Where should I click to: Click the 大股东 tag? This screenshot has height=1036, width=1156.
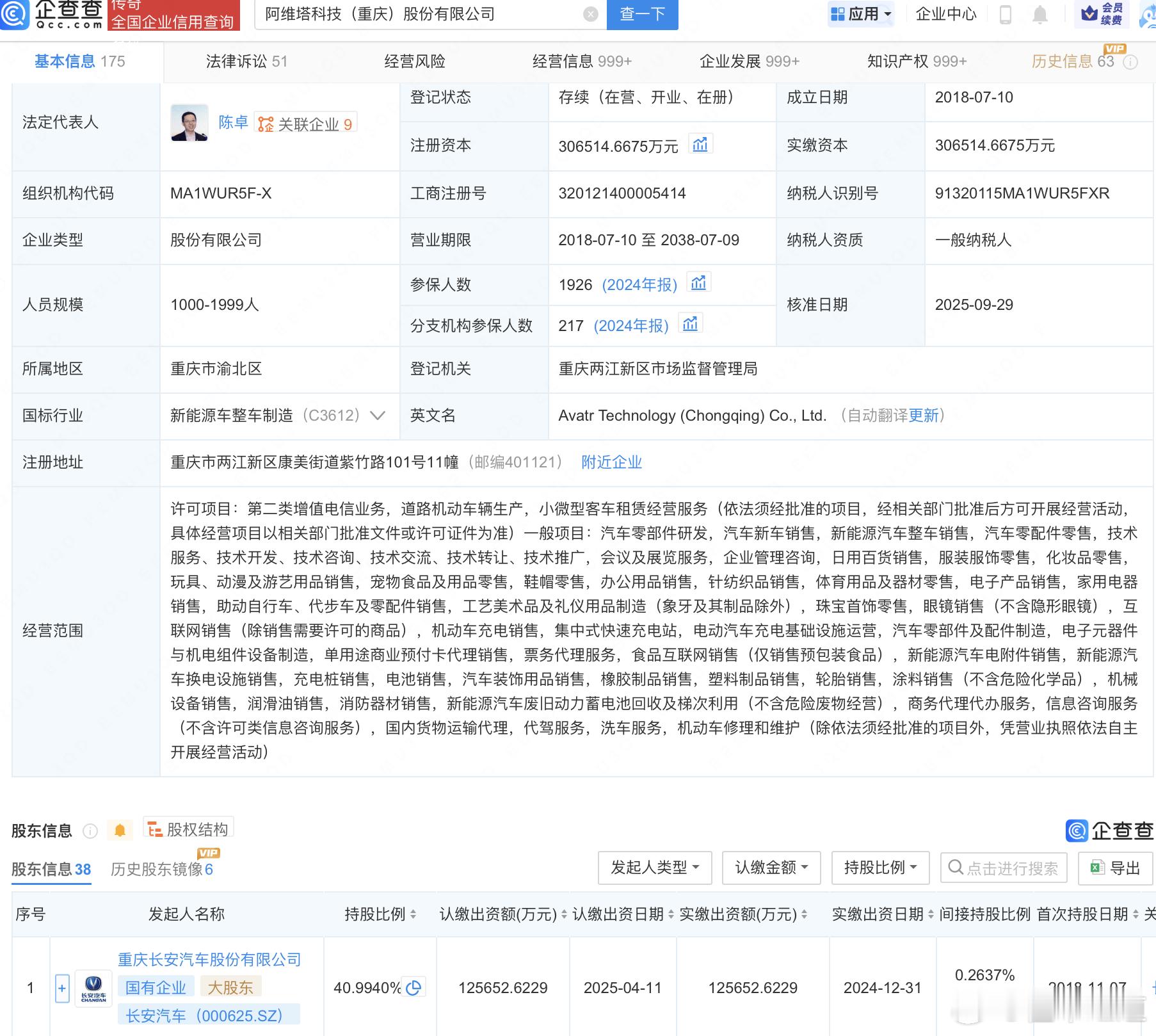(x=230, y=987)
